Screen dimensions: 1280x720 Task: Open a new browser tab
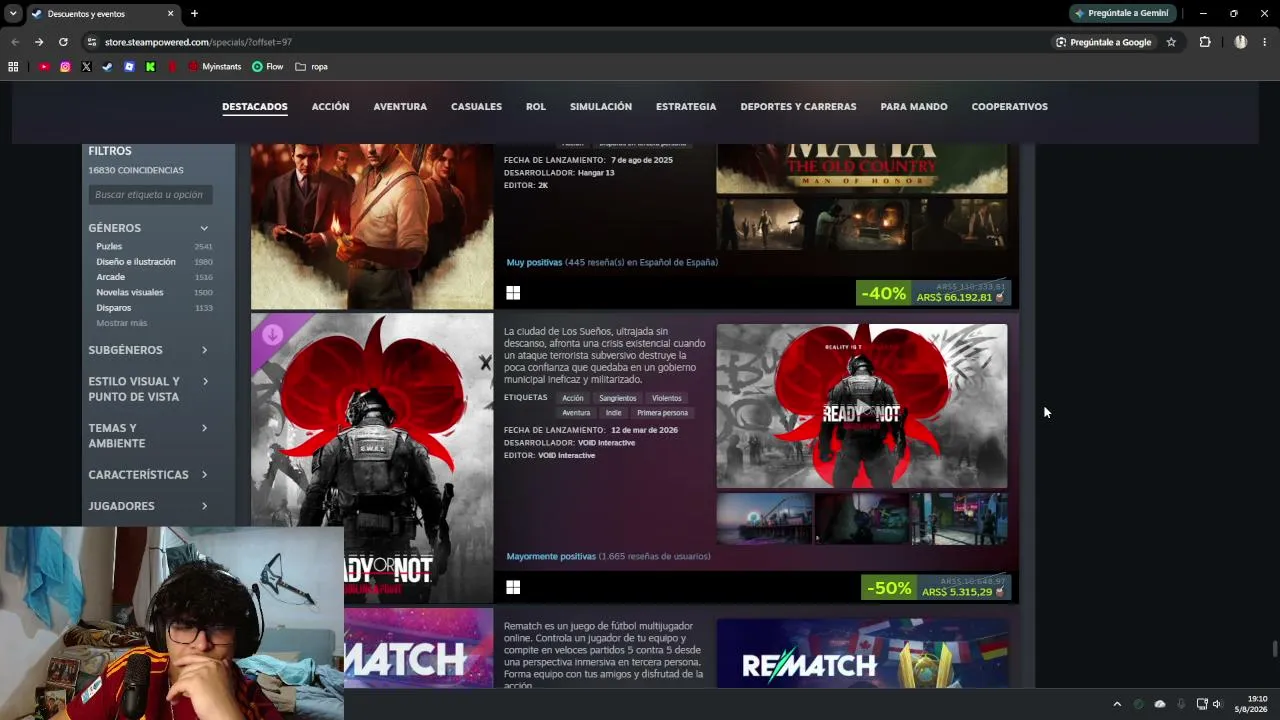pos(194,13)
